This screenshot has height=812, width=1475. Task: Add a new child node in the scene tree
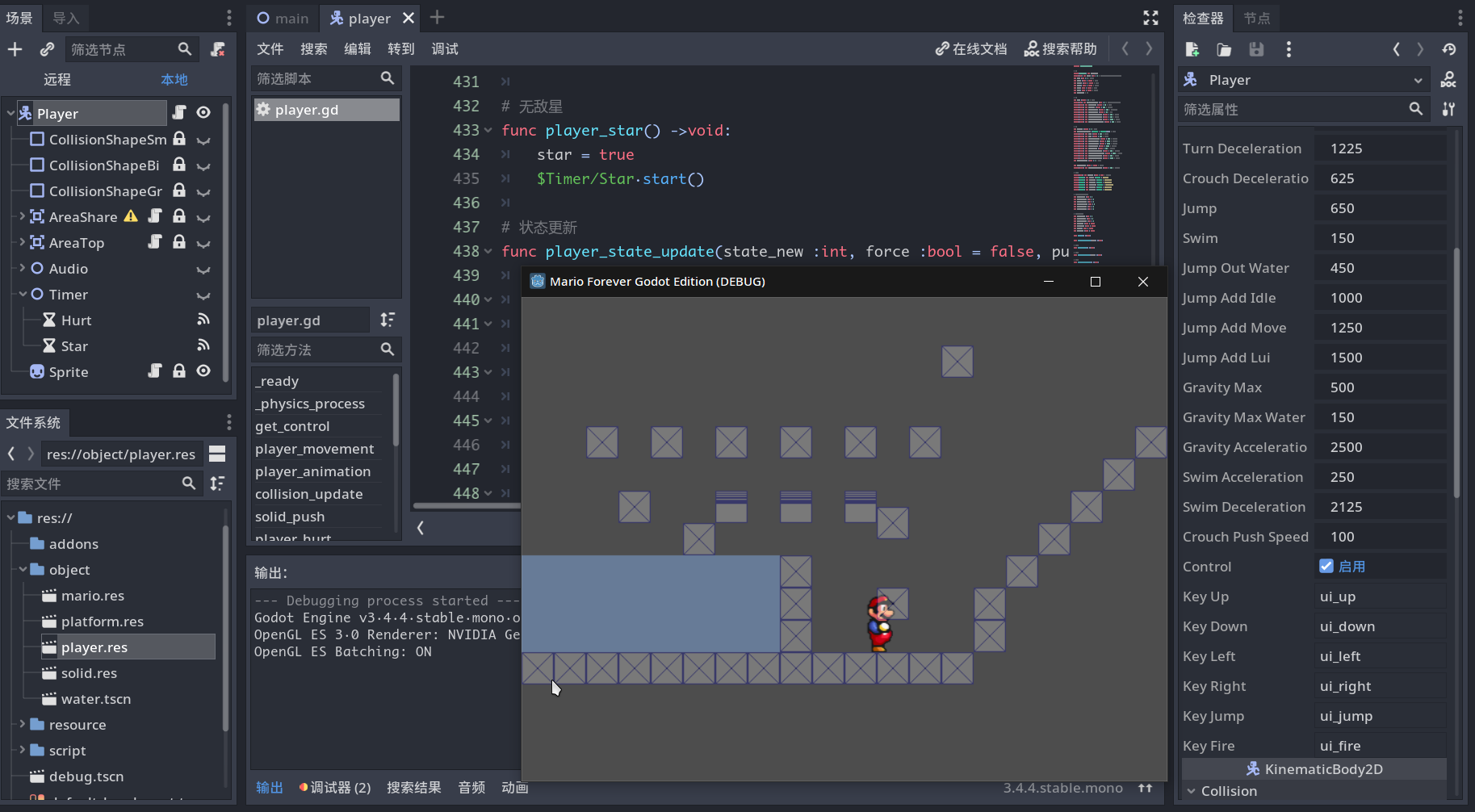pyautogui.click(x=15, y=48)
